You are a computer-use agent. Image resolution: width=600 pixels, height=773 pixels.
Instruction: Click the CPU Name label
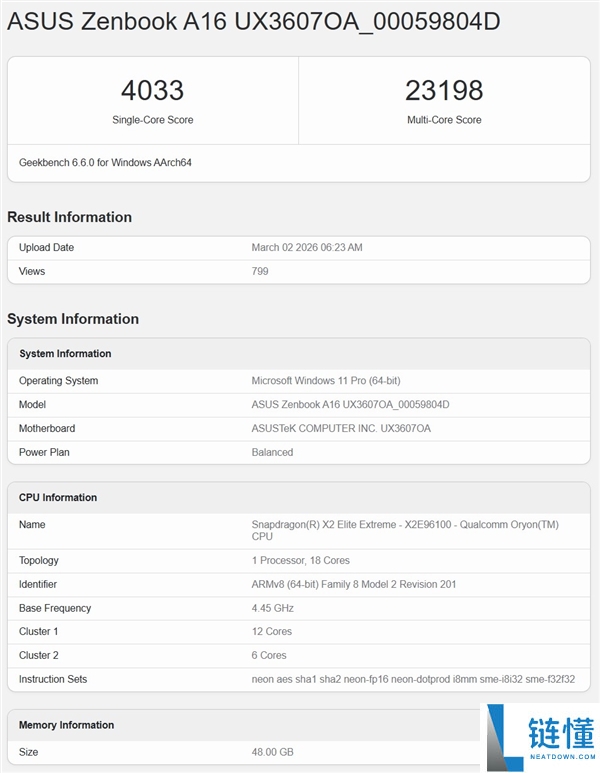[x=32, y=525]
